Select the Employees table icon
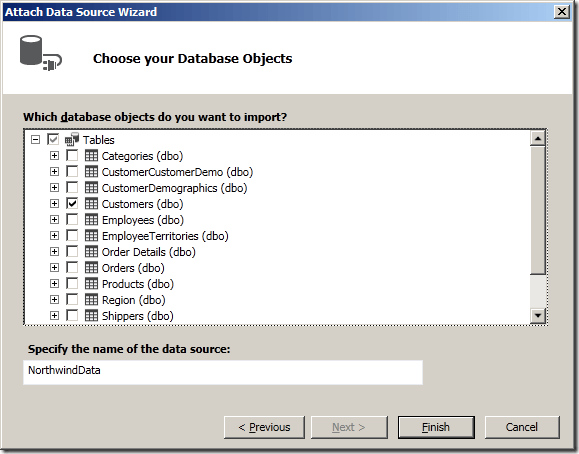The width and height of the screenshot is (579, 454). (91, 219)
